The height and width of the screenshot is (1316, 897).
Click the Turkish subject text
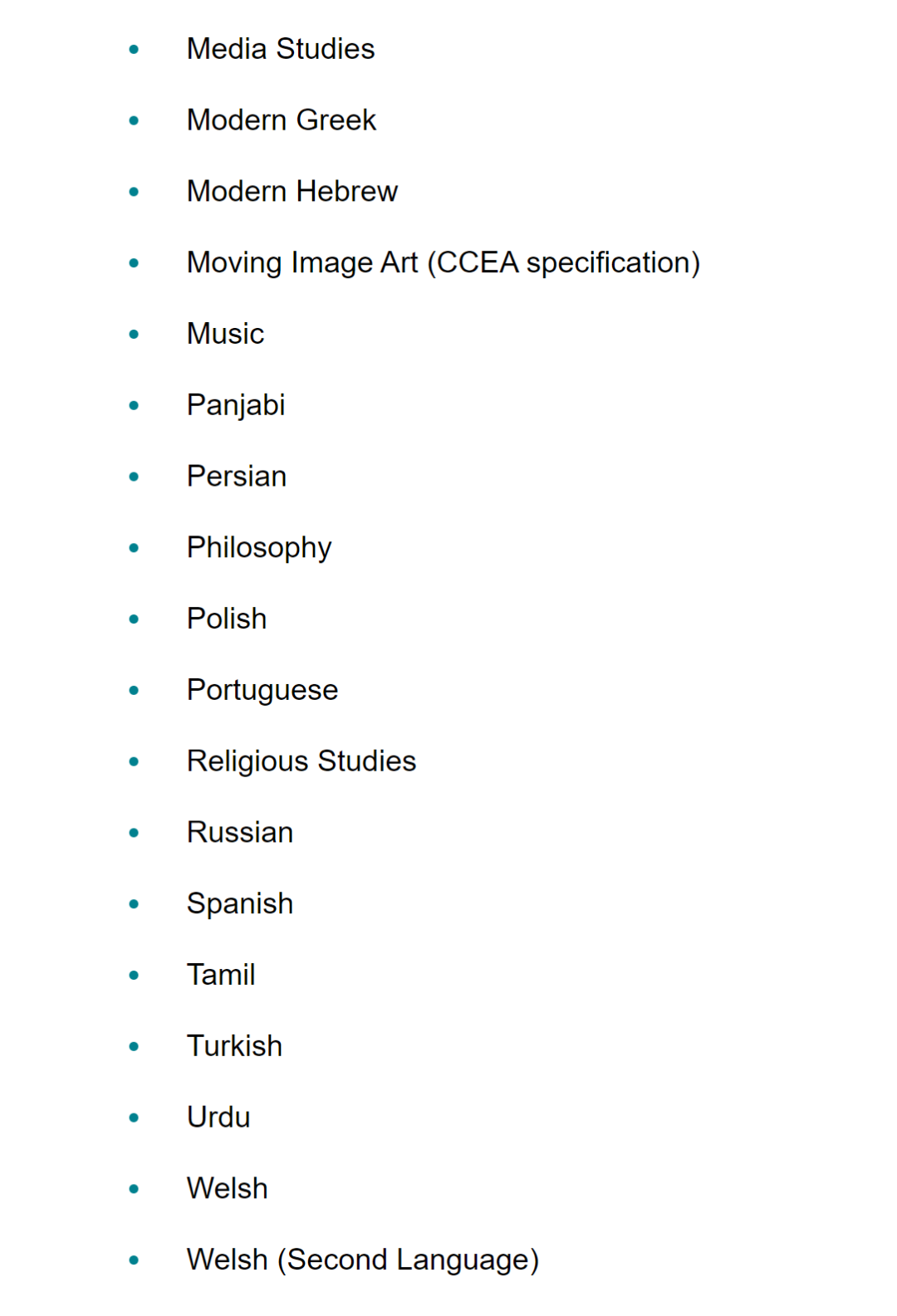point(235,1047)
